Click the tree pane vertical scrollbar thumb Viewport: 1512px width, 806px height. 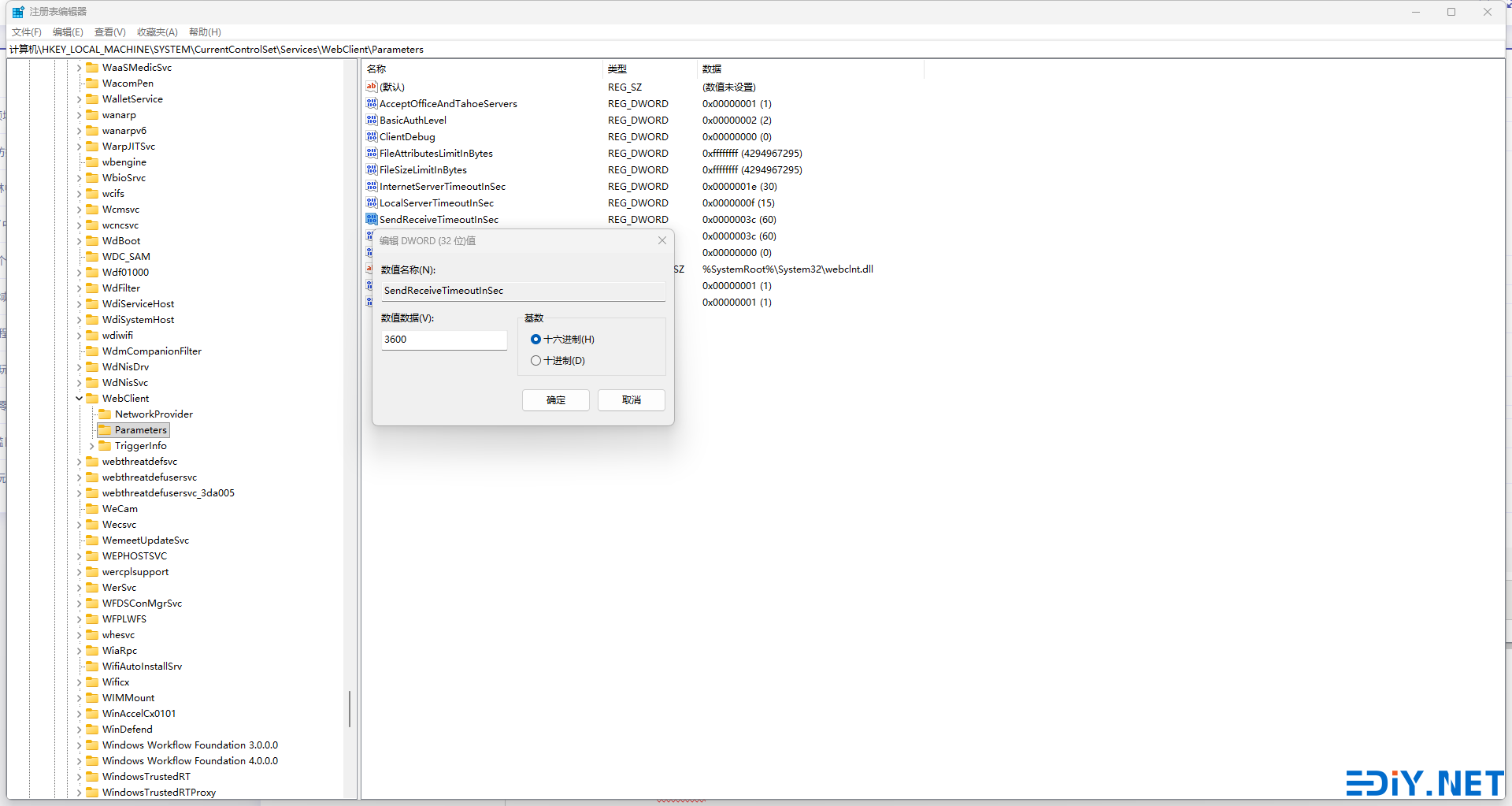click(x=349, y=709)
